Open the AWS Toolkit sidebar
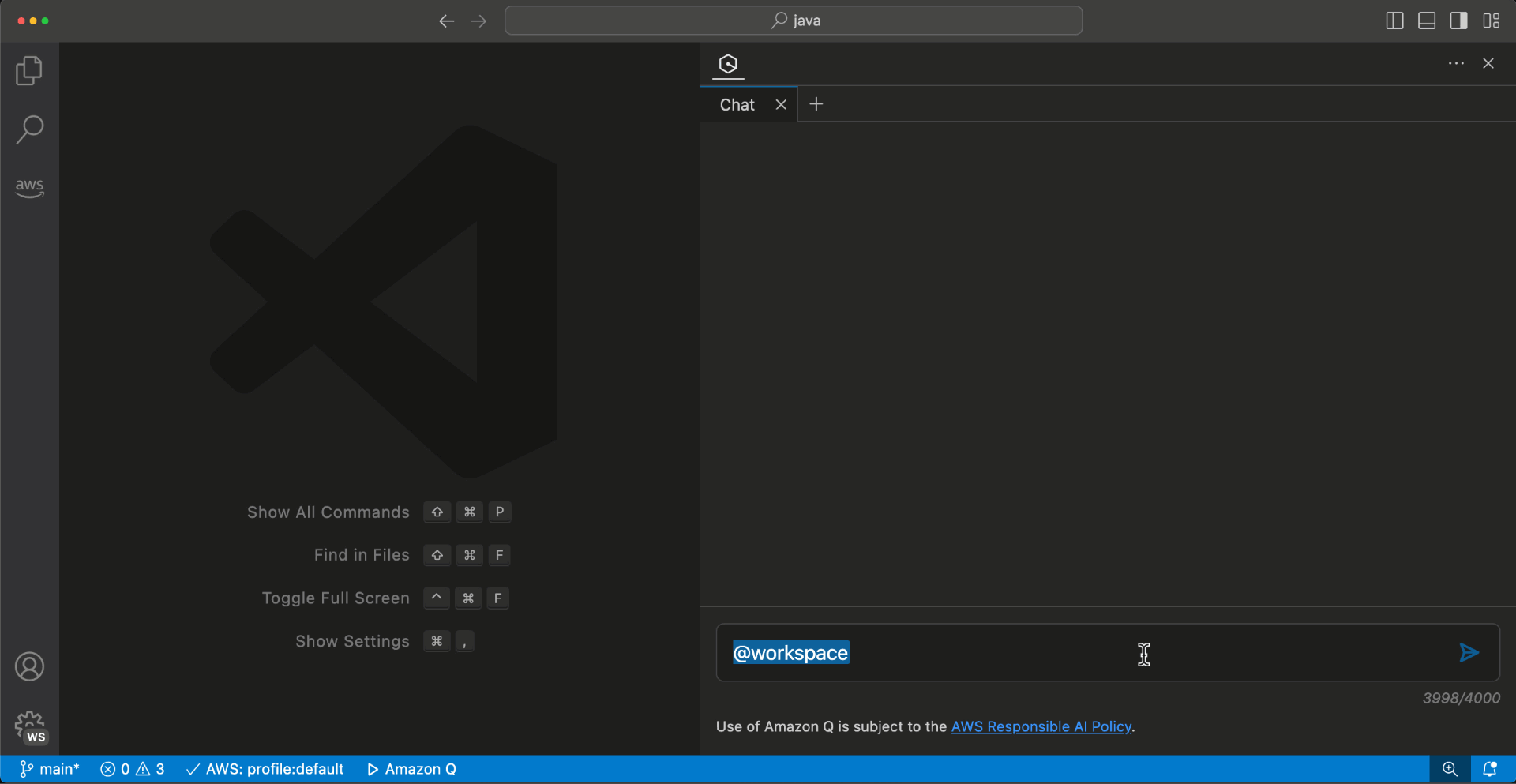Screen dimensions: 1516x784 (x=29, y=188)
